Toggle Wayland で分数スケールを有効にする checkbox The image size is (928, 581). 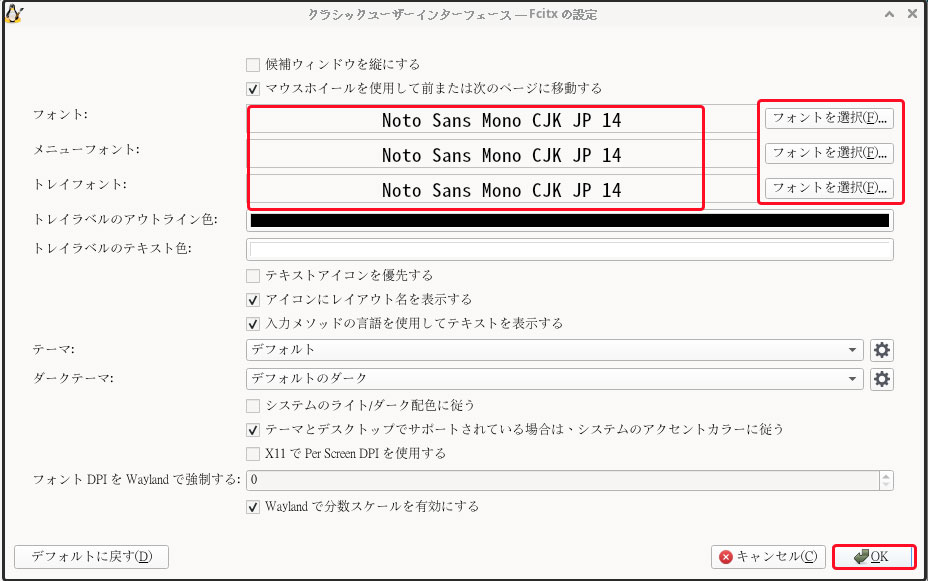[253, 507]
